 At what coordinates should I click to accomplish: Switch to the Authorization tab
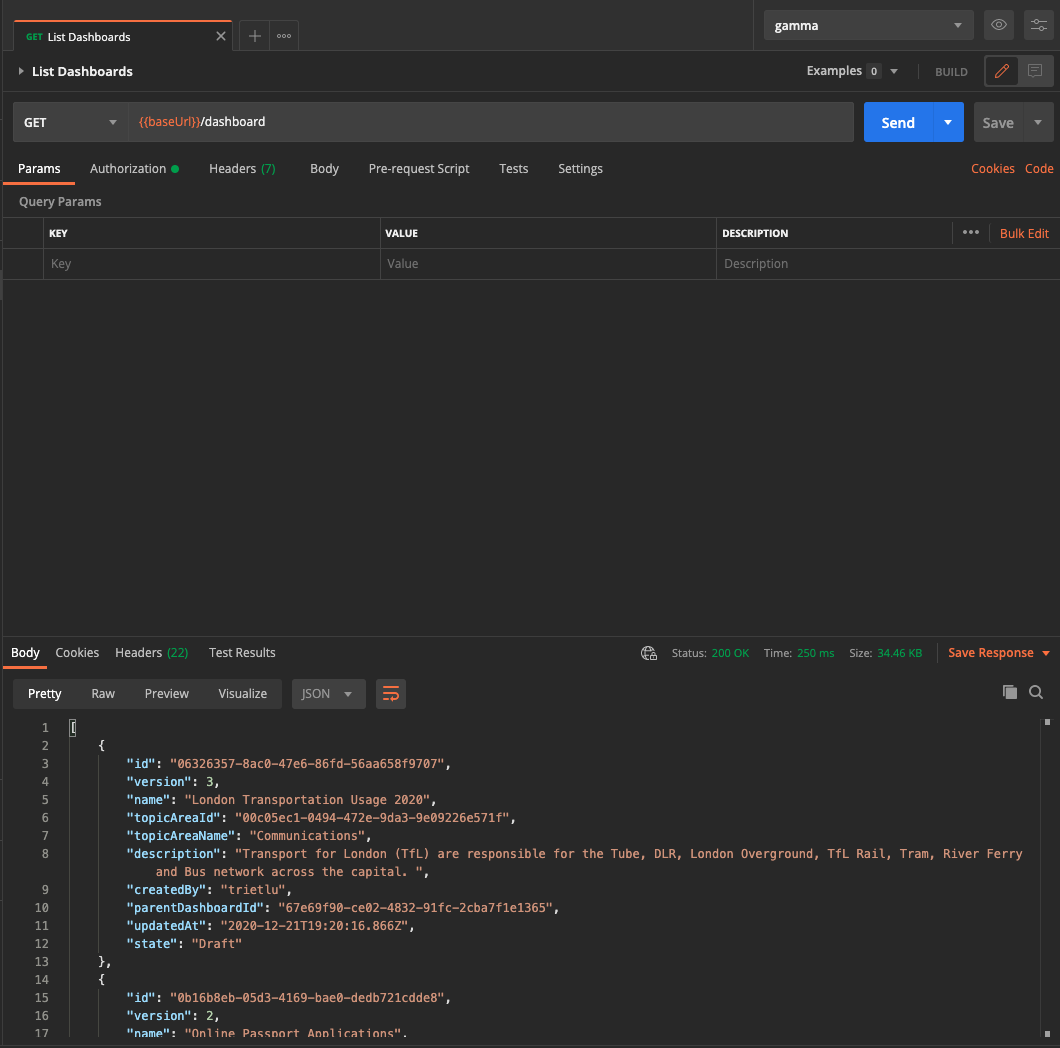pyautogui.click(x=134, y=169)
